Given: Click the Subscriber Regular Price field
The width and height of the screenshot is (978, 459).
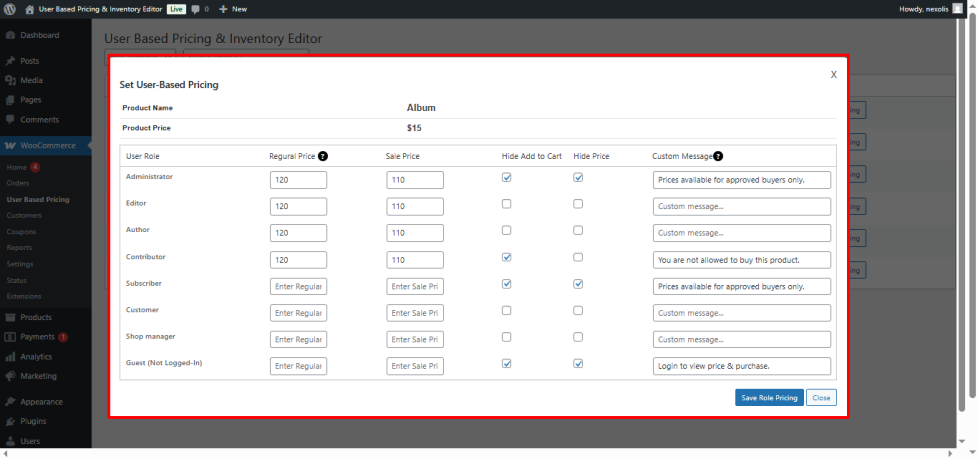Looking at the screenshot, I should click(298, 287).
